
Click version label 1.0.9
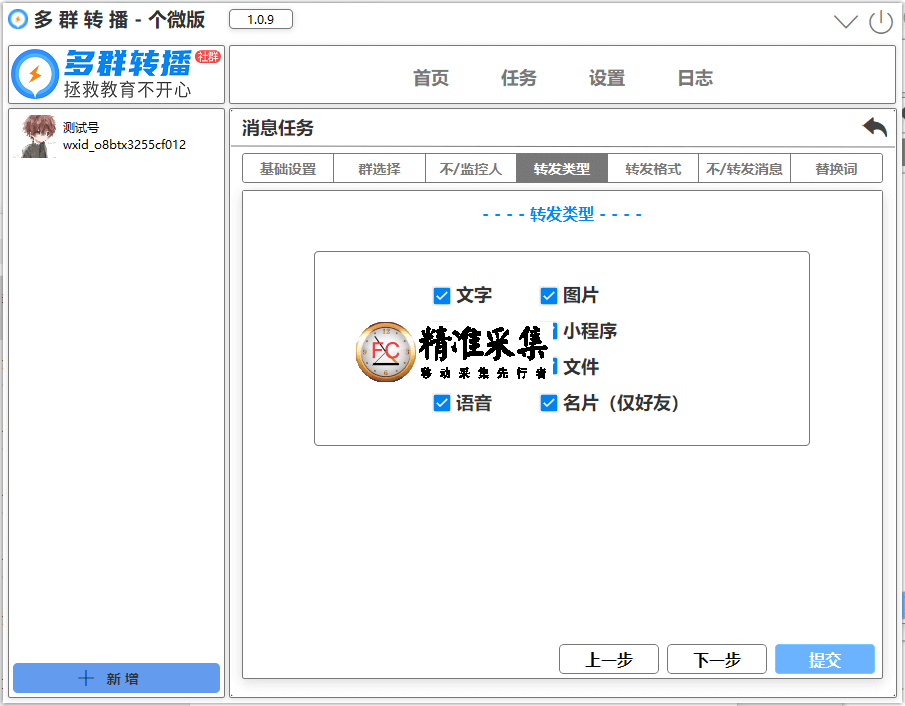[x=261, y=20]
